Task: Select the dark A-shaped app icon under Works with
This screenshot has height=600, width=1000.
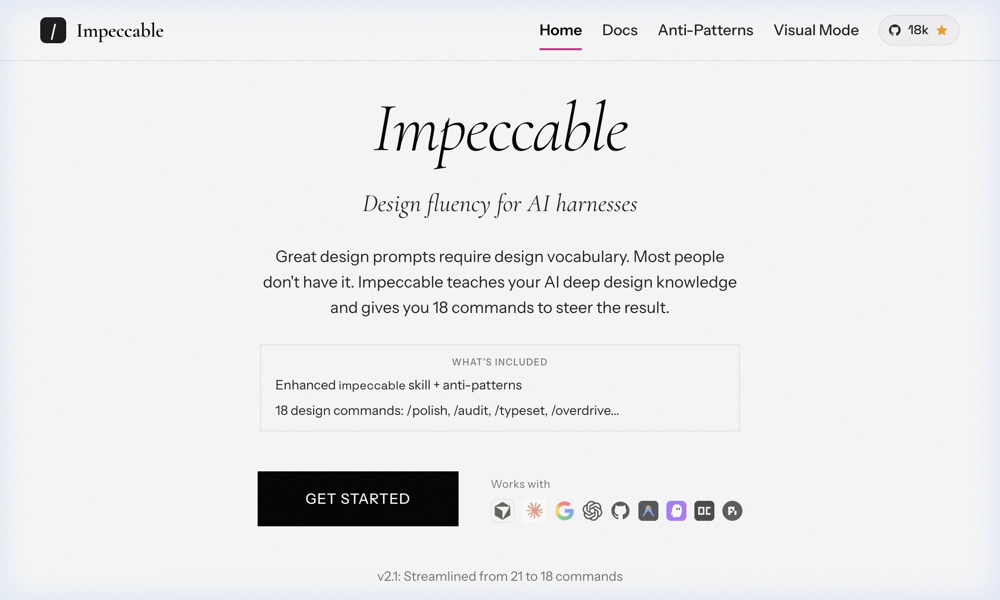Action: pos(648,511)
